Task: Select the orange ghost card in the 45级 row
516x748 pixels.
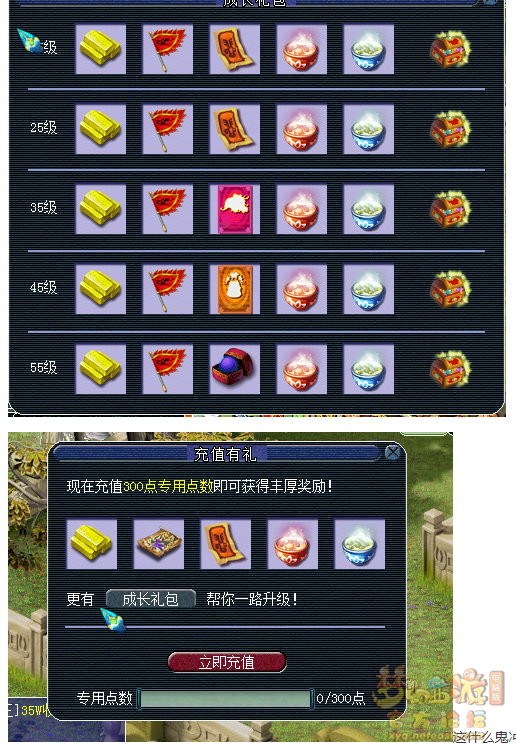Action: [235, 290]
